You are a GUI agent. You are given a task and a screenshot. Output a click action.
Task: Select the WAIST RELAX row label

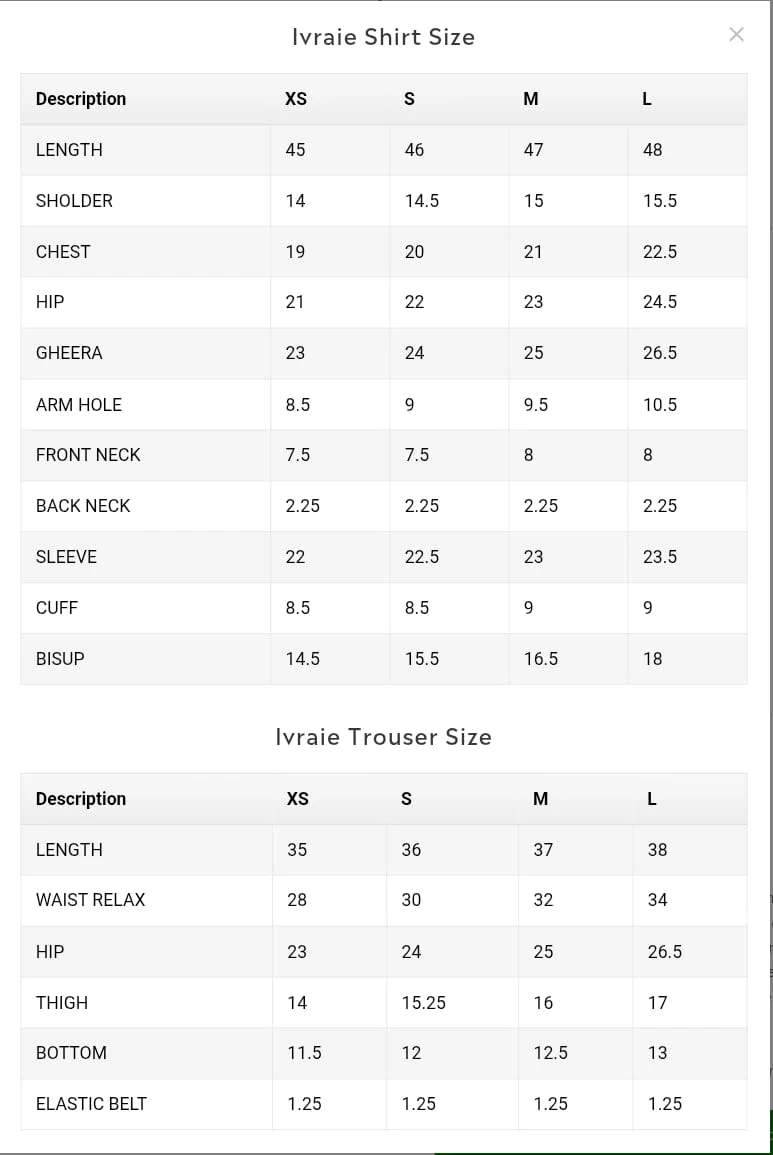coord(90,900)
